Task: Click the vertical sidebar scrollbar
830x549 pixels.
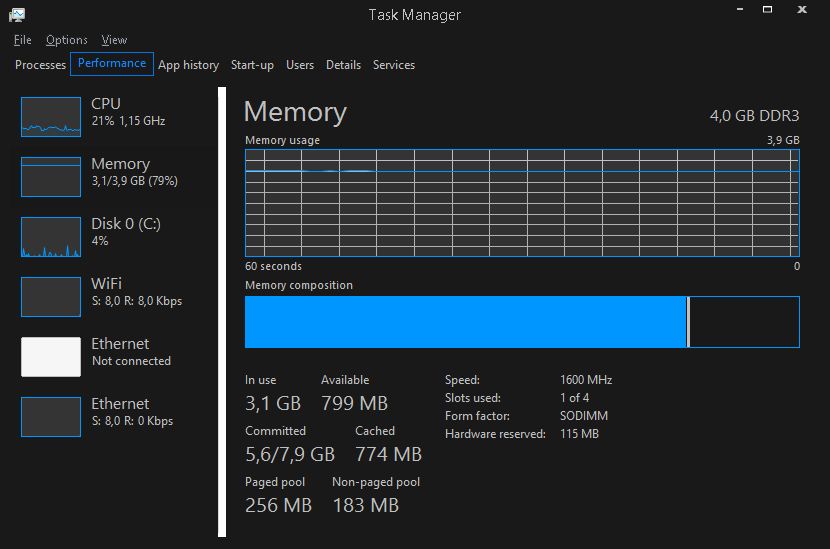Action: click(x=222, y=312)
